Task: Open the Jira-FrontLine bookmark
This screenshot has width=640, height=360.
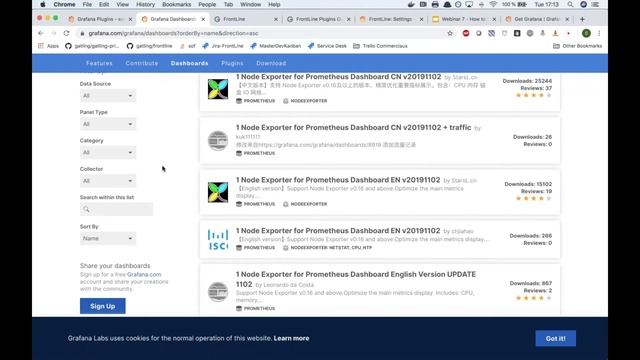Action: click(x=223, y=46)
